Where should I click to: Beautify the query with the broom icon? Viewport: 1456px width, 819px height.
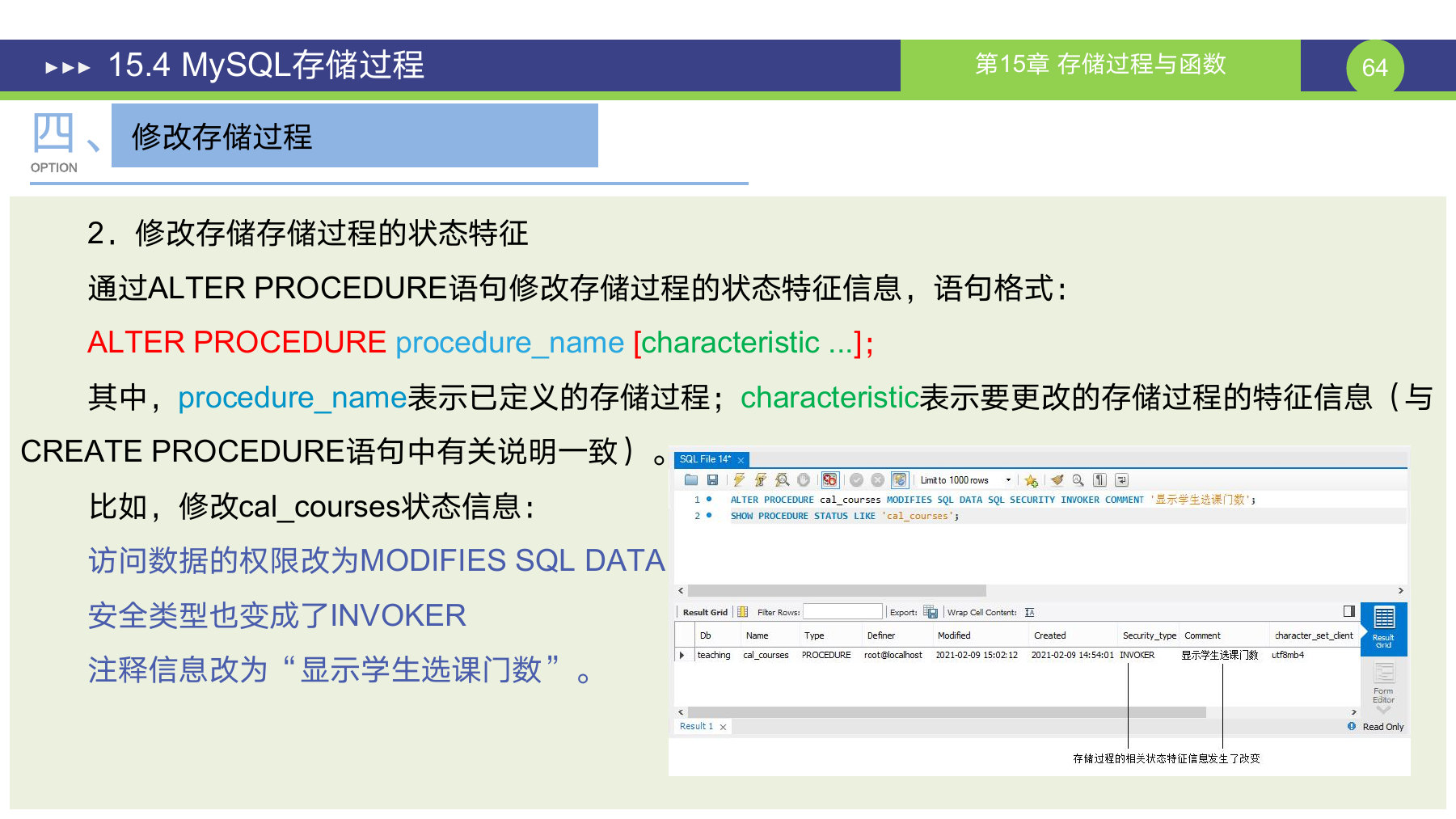point(1057,480)
